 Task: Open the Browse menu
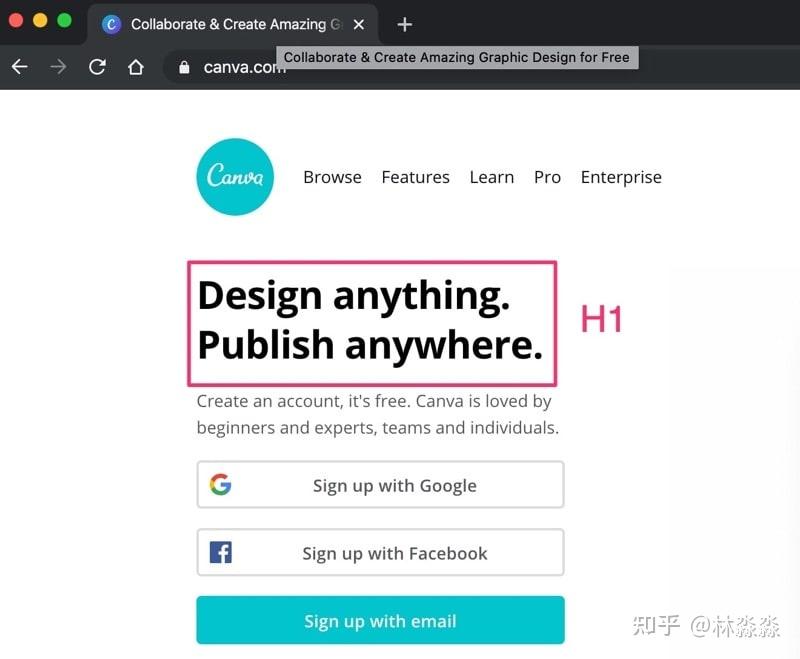332,177
